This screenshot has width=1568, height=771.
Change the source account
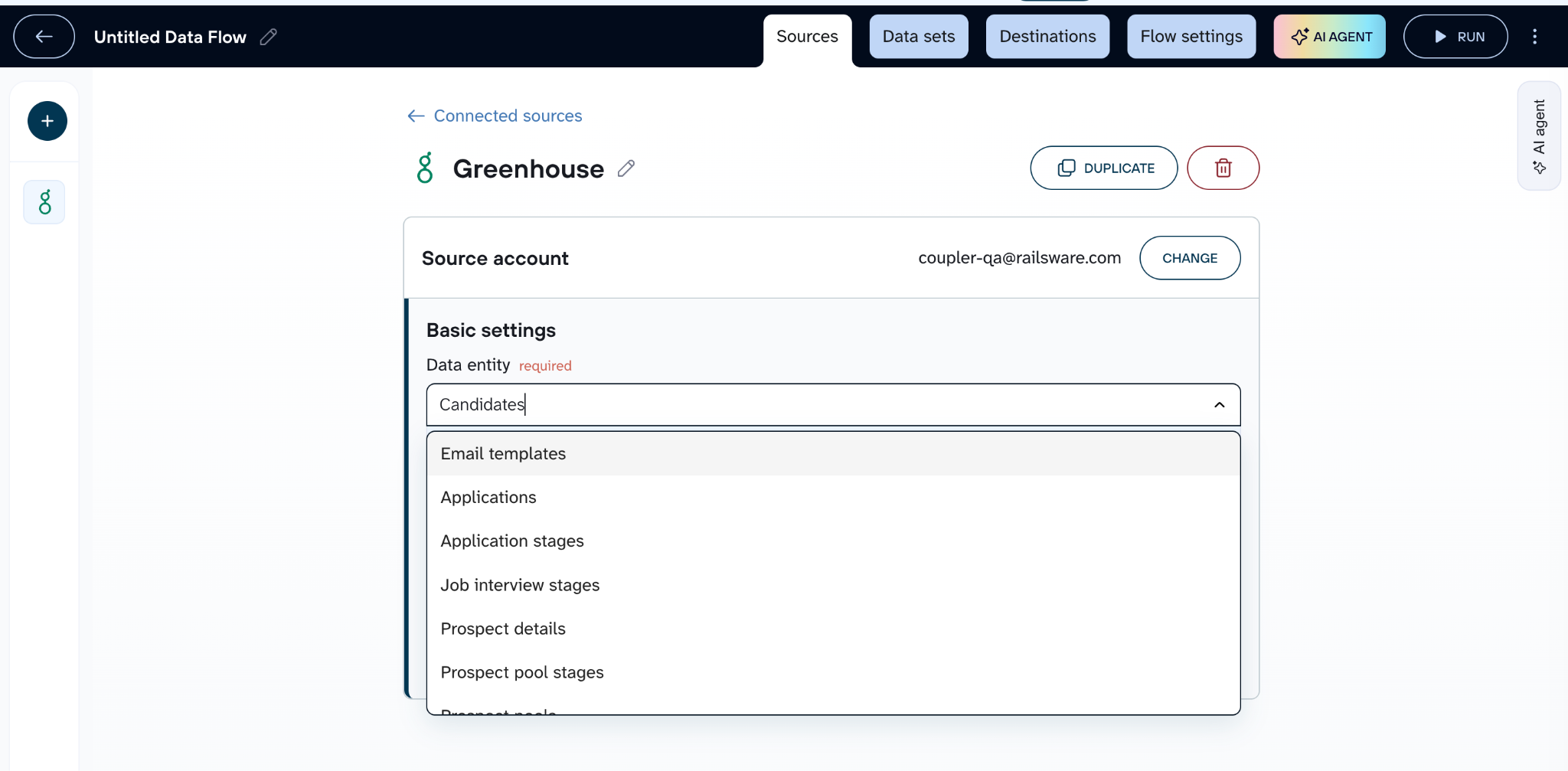(1190, 258)
